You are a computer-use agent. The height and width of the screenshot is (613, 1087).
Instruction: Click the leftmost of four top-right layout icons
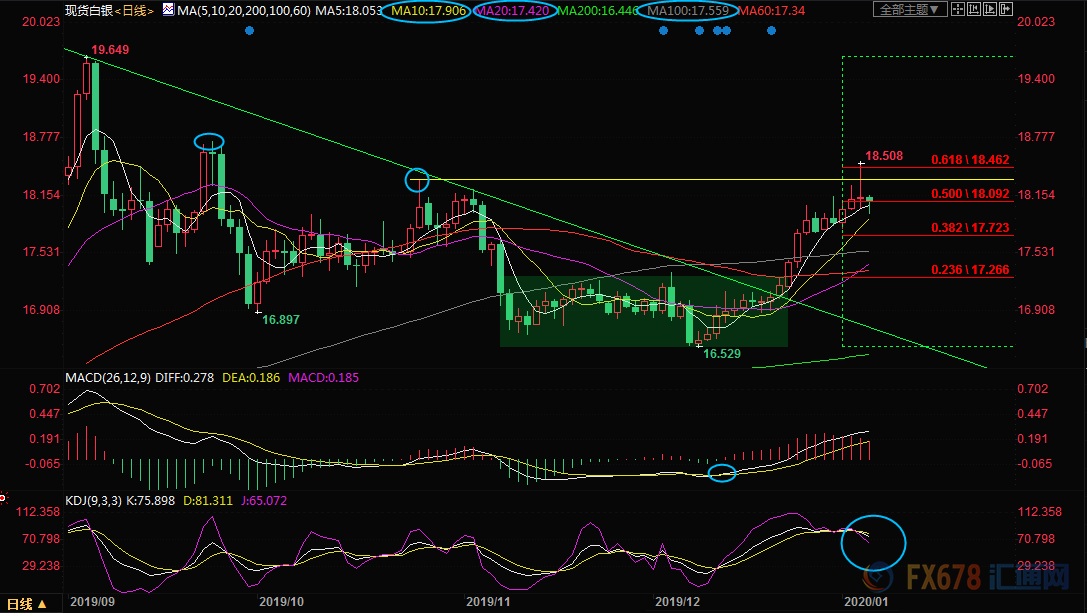(959, 10)
